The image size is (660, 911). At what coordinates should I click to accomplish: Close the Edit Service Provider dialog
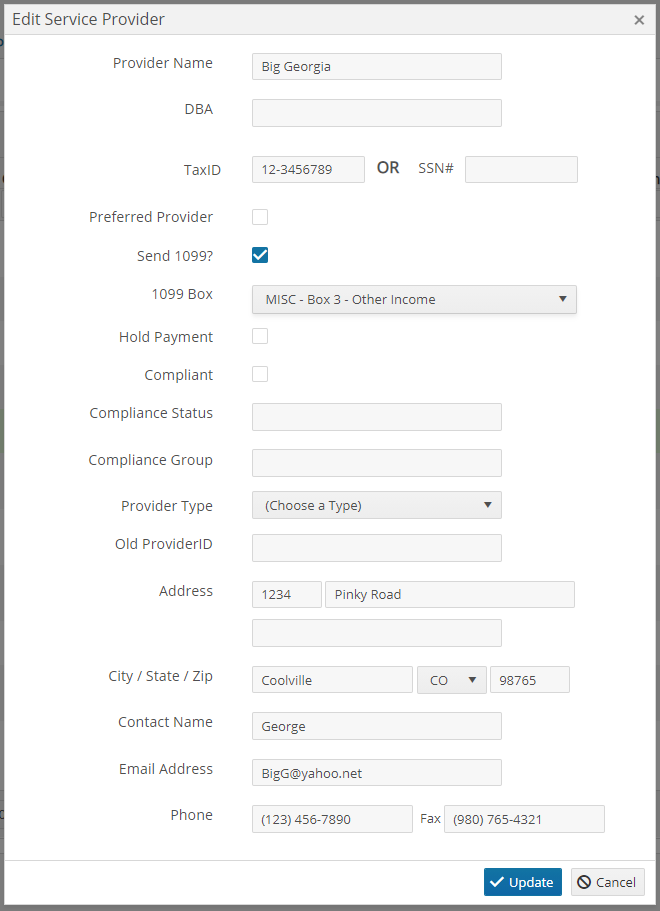click(639, 20)
